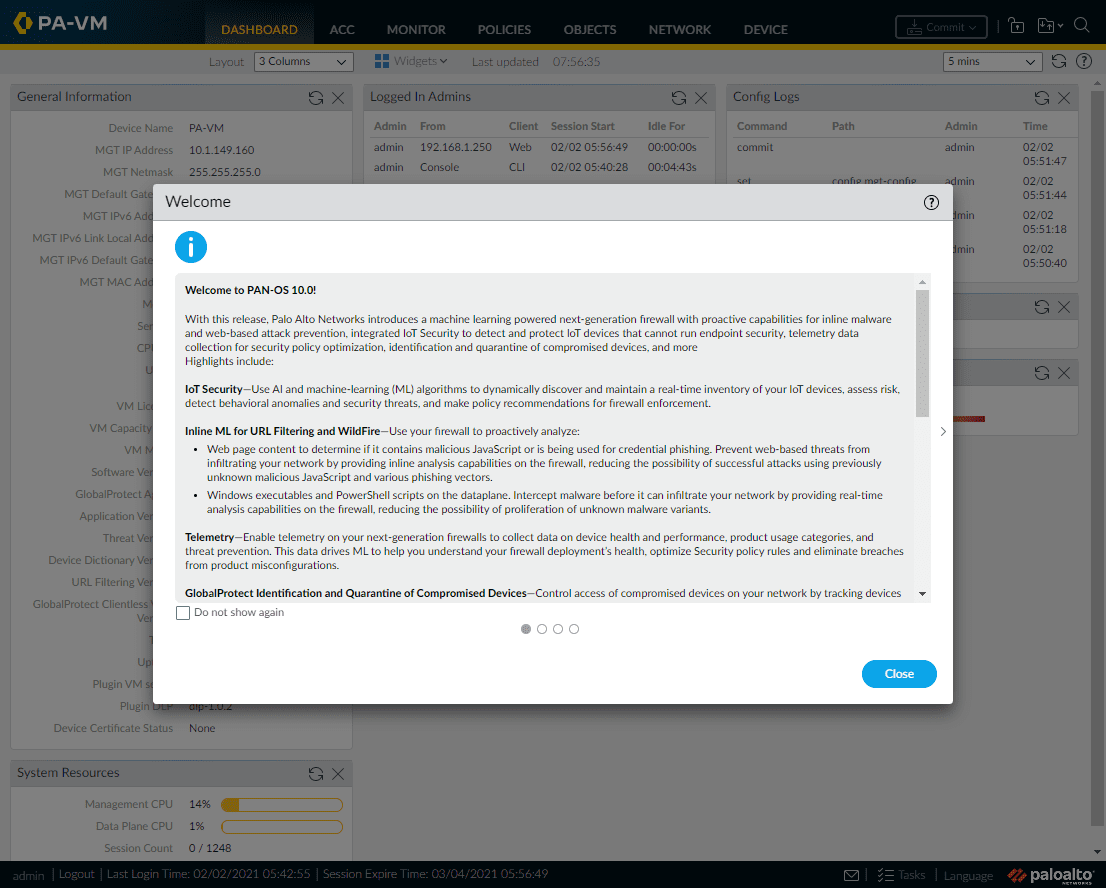The width and height of the screenshot is (1106, 888).
Task: Select the first page dot in Welcome dialog
Action: click(525, 629)
